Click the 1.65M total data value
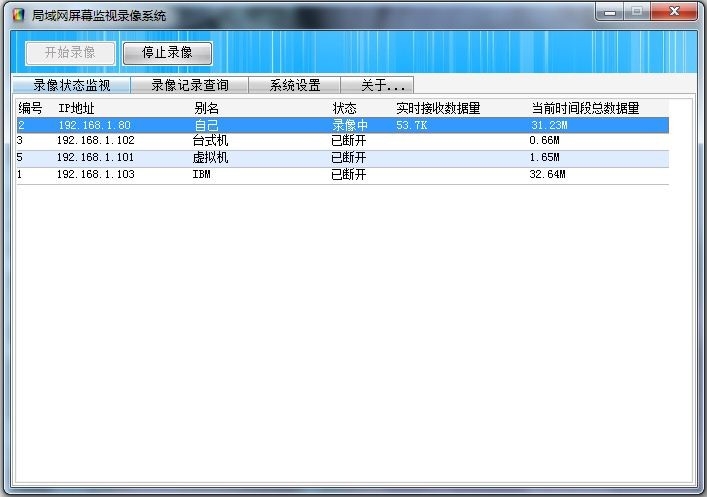The width and height of the screenshot is (707, 497). tap(544, 157)
